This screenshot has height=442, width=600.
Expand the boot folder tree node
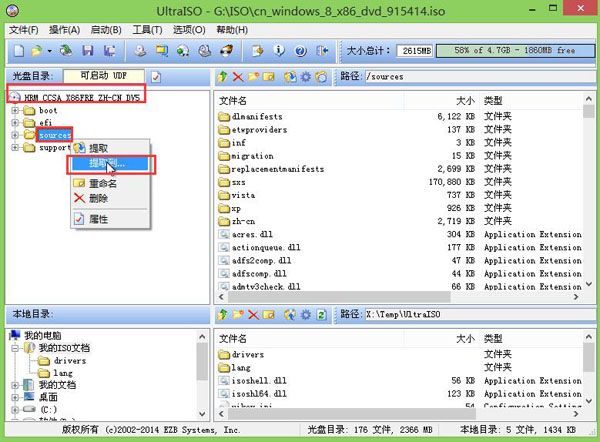pyautogui.click(x=15, y=111)
